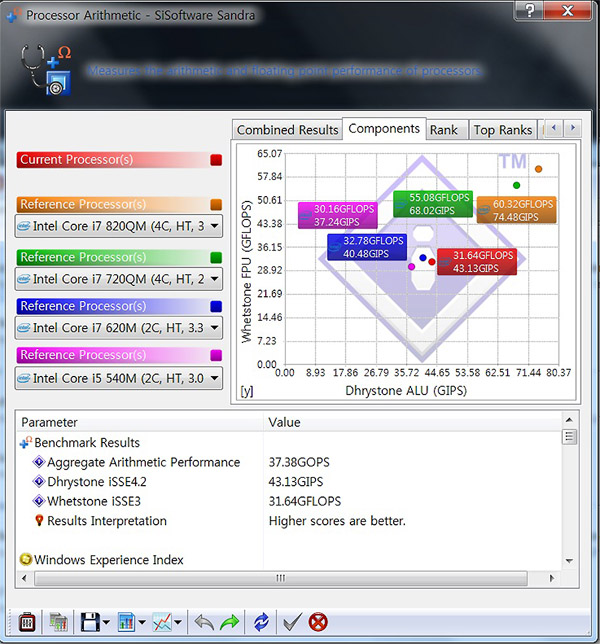Click the green data point on chart
The image size is (600, 644).
(517, 185)
